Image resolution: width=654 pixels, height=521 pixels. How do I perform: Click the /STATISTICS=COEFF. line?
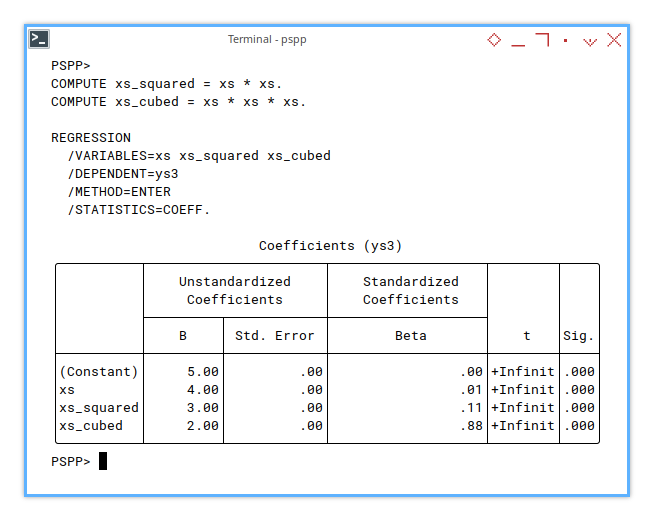[x=139, y=209]
